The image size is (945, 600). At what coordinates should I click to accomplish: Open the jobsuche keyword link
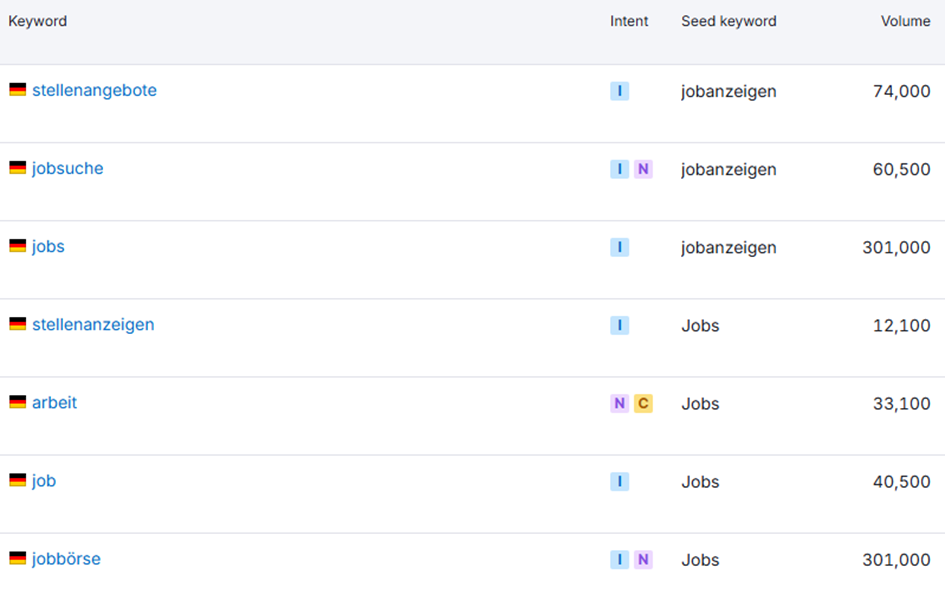(68, 169)
